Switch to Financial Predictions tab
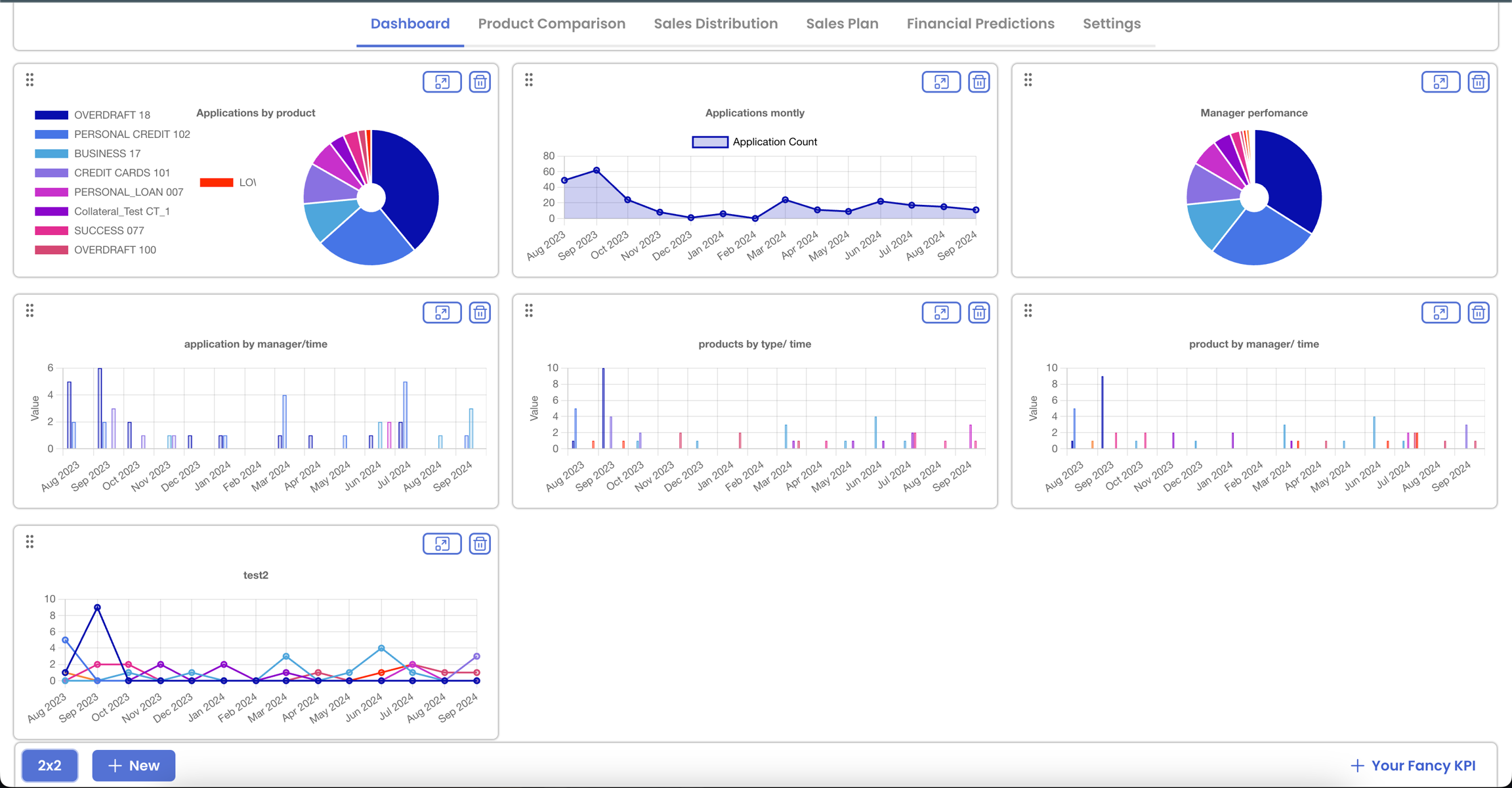 (x=980, y=24)
